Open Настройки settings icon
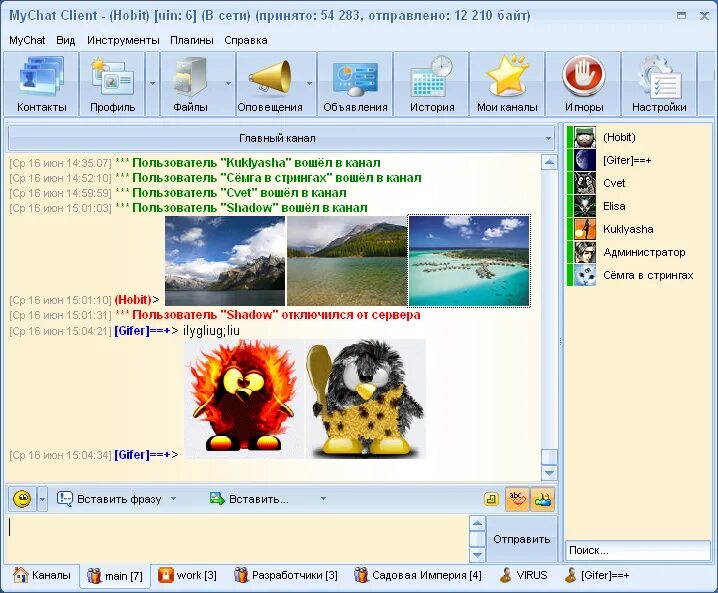718x593 pixels. (659, 76)
